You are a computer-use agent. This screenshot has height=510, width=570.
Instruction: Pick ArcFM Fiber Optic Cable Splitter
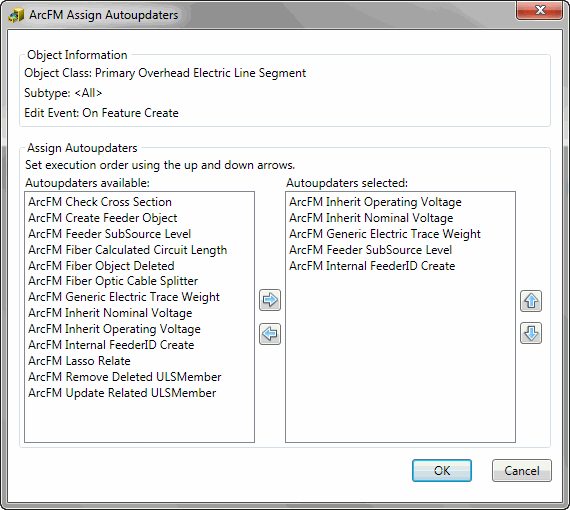click(113, 281)
